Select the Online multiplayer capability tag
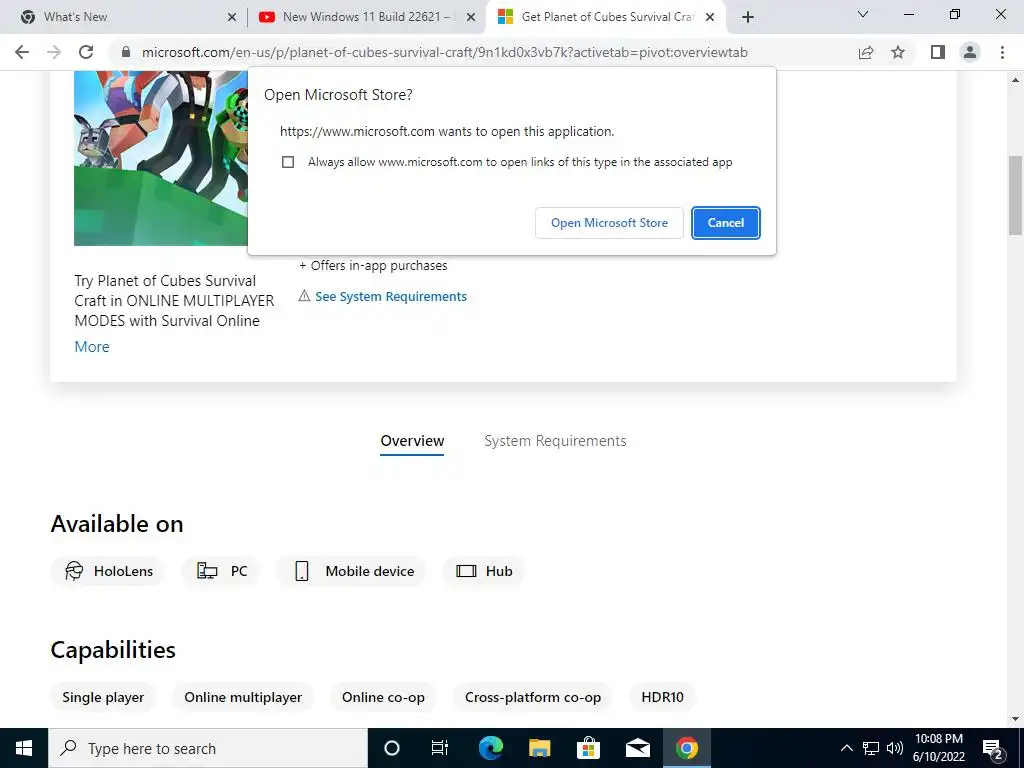1024x768 pixels. pos(243,697)
